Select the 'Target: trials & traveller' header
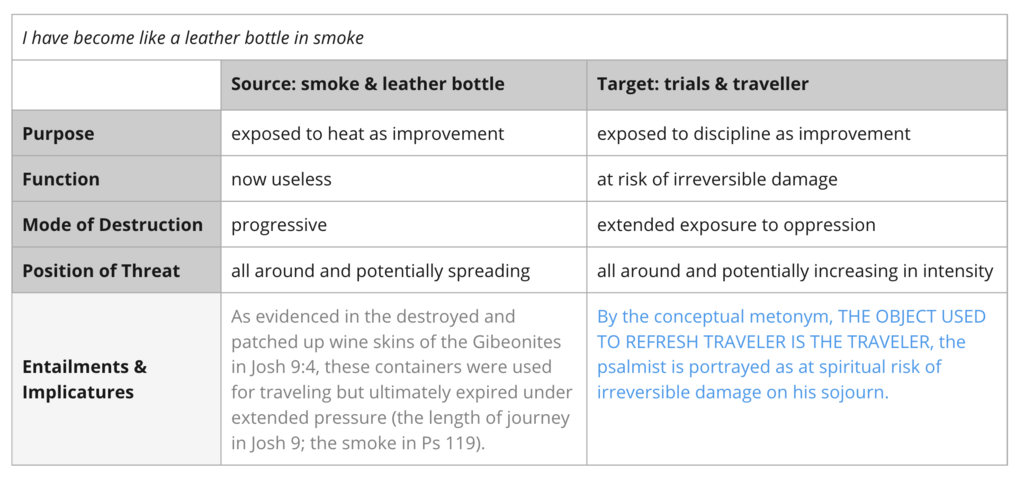1024x481 pixels. [702, 84]
